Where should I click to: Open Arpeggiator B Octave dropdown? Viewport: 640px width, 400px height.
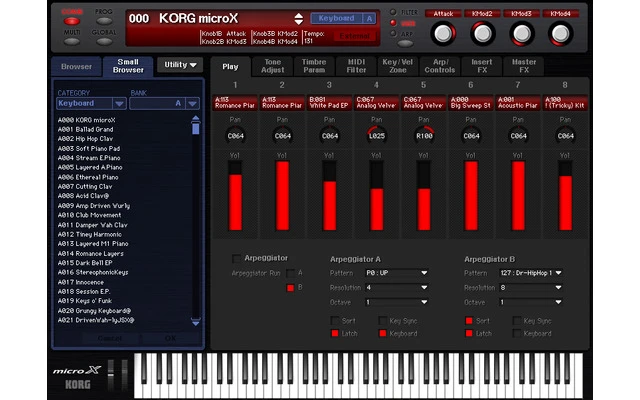531,302
